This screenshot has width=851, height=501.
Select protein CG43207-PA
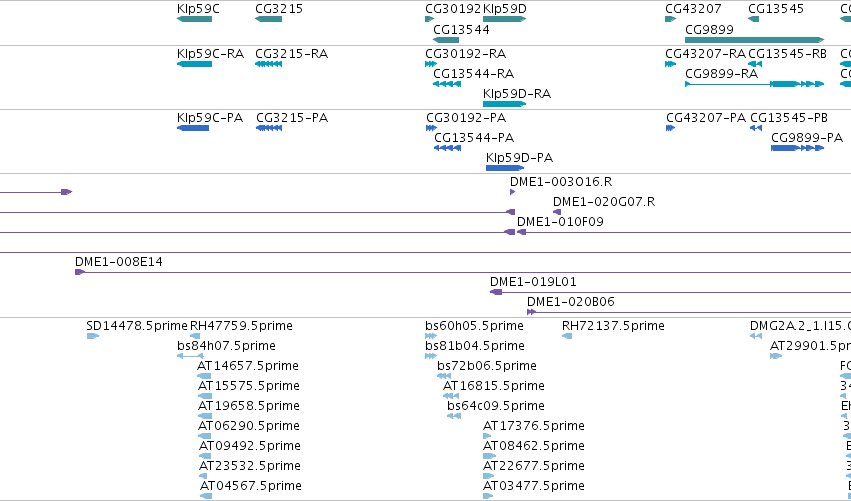pos(671,128)
